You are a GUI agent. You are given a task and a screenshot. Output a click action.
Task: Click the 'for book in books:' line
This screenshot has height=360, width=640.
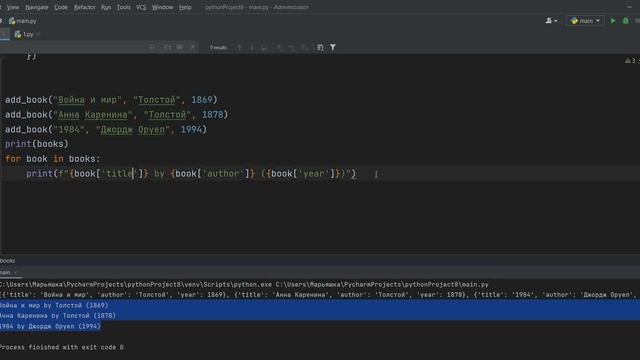pyautogui.click(x=52, y=159)
